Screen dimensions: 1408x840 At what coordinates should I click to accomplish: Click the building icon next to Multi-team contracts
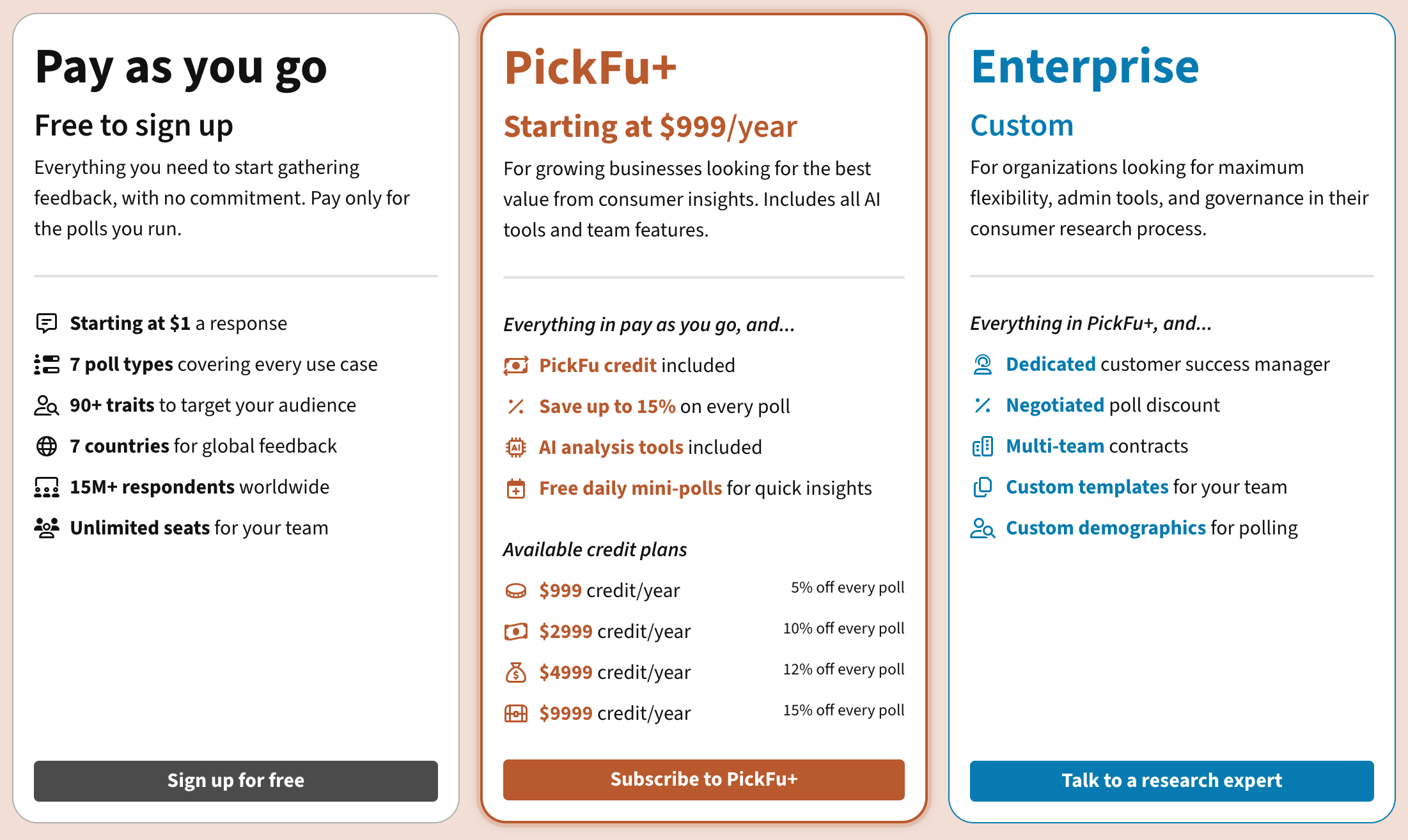coord(983,446)
